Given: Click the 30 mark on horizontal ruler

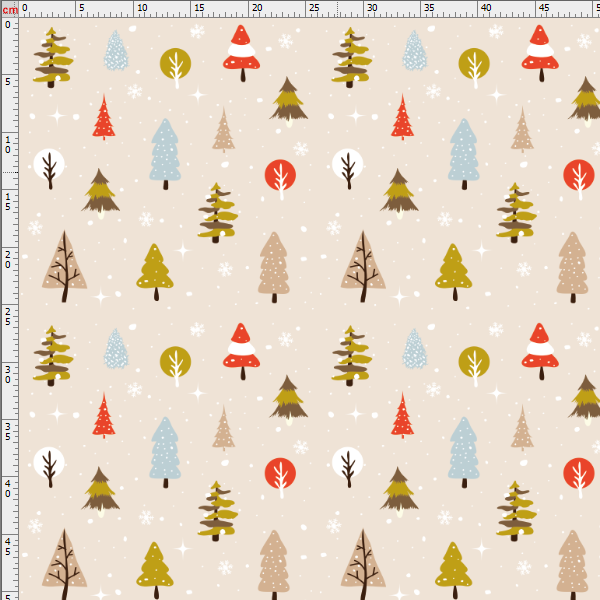Looking at the screenshot, I should tap(372, 8).
